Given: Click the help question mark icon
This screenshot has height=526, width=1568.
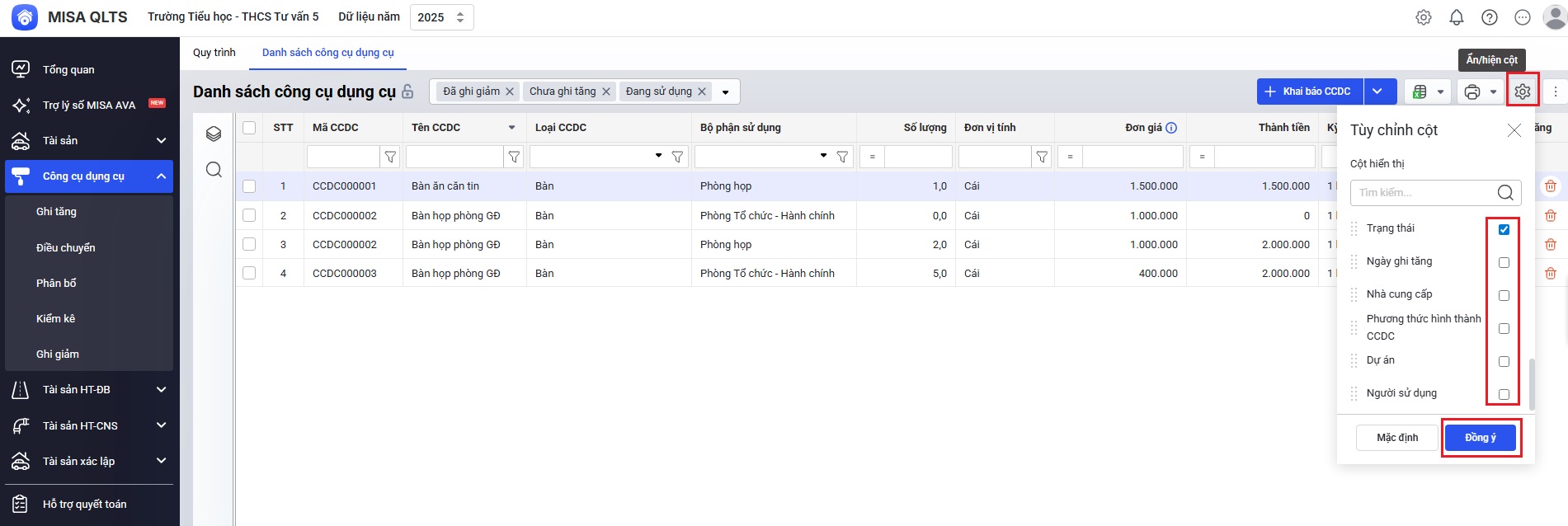Looking at the screenshot, I should click(1490, 17).
